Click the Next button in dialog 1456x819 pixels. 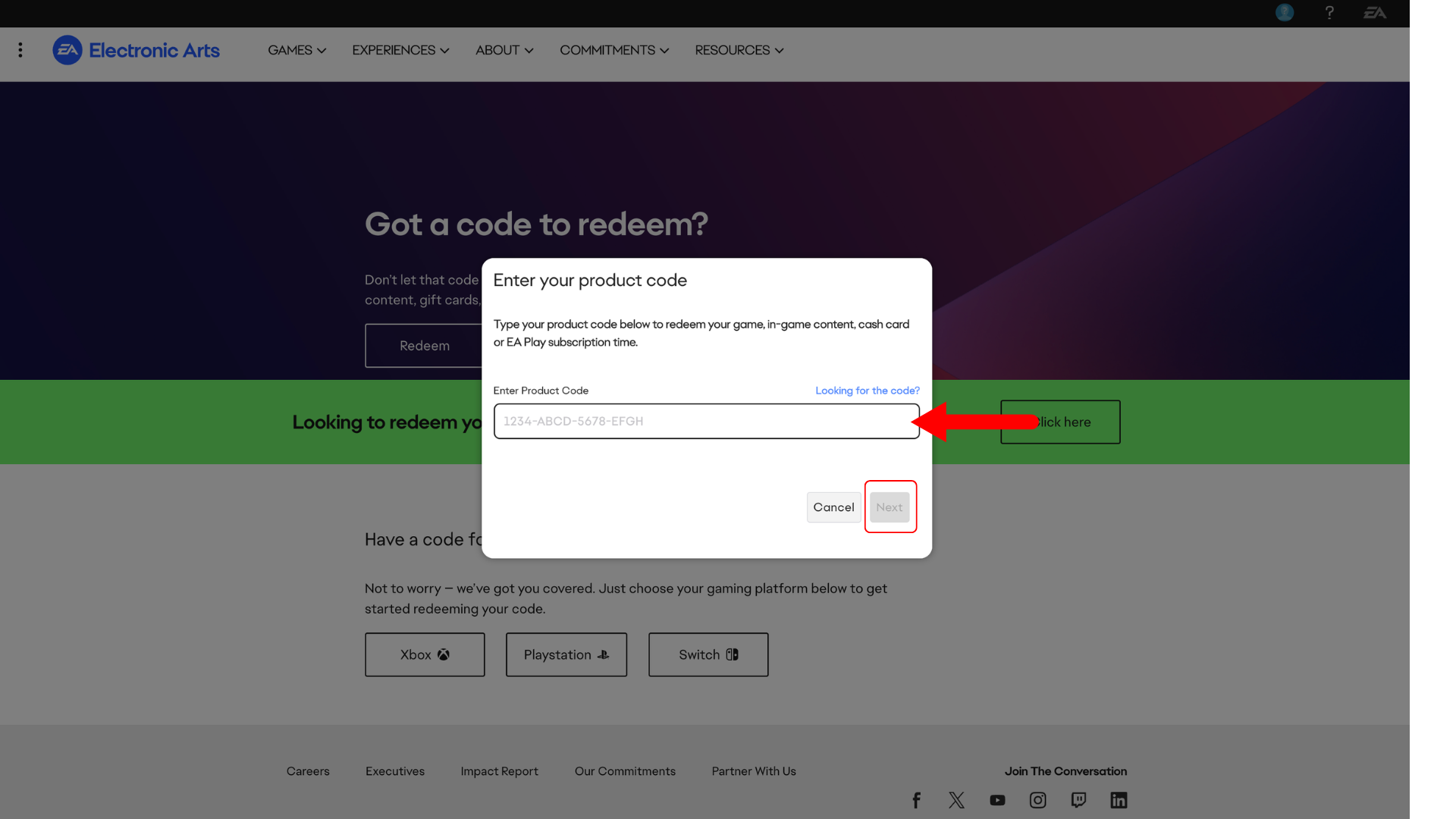coord(890,507)
